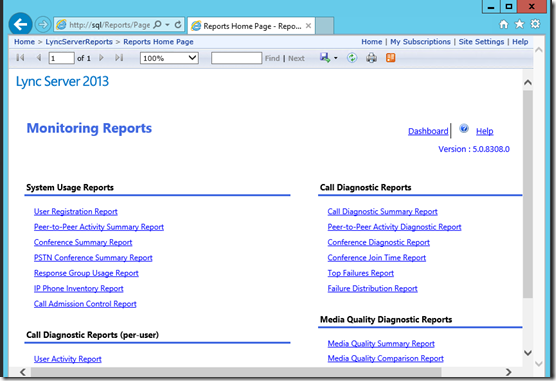Open Conference Diagnostic Report

(379, 242)
